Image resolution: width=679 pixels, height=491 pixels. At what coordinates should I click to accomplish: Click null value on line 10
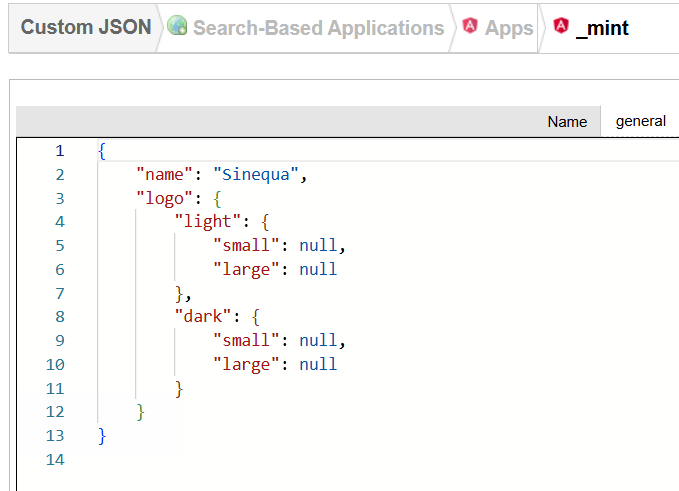click(318, 364)
